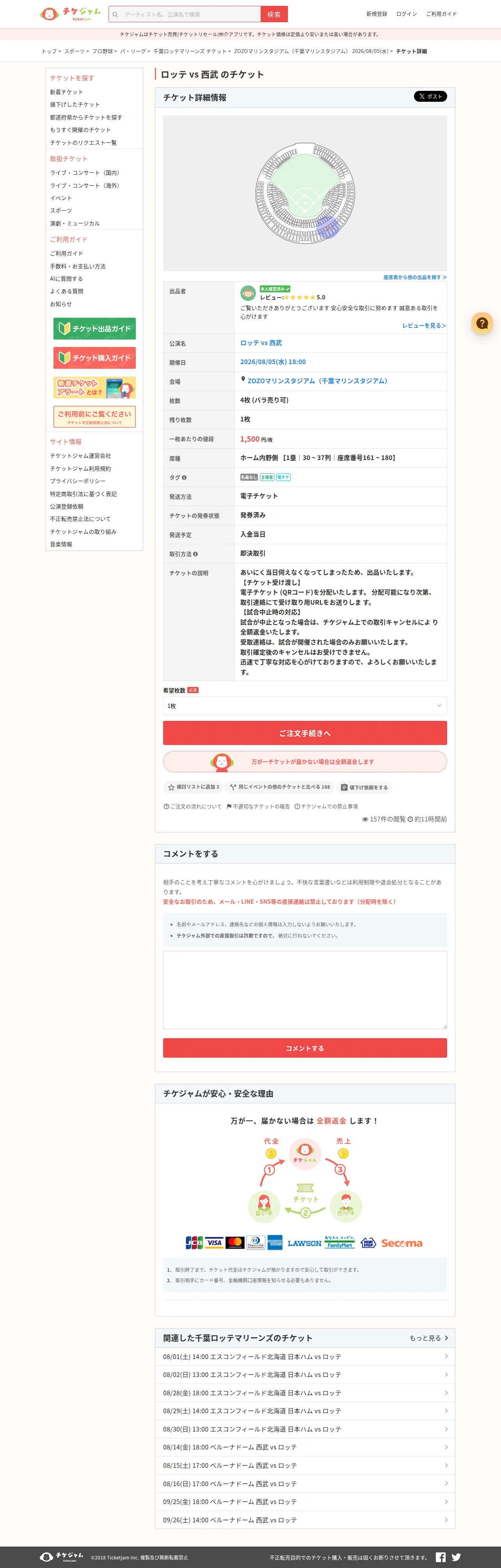Click the seller's avatar icon

point(247,294)
